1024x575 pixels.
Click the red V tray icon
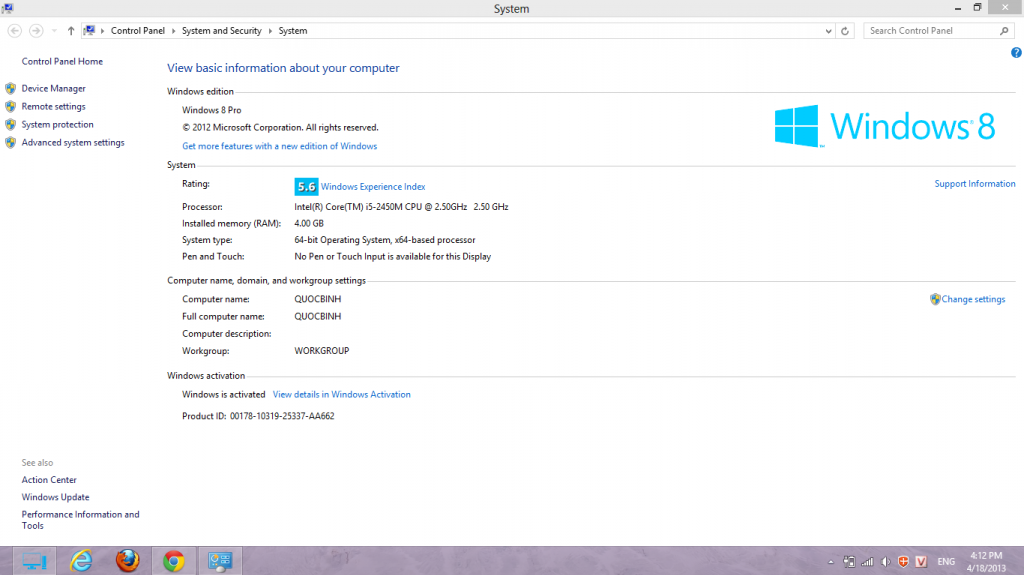point(921,562)
